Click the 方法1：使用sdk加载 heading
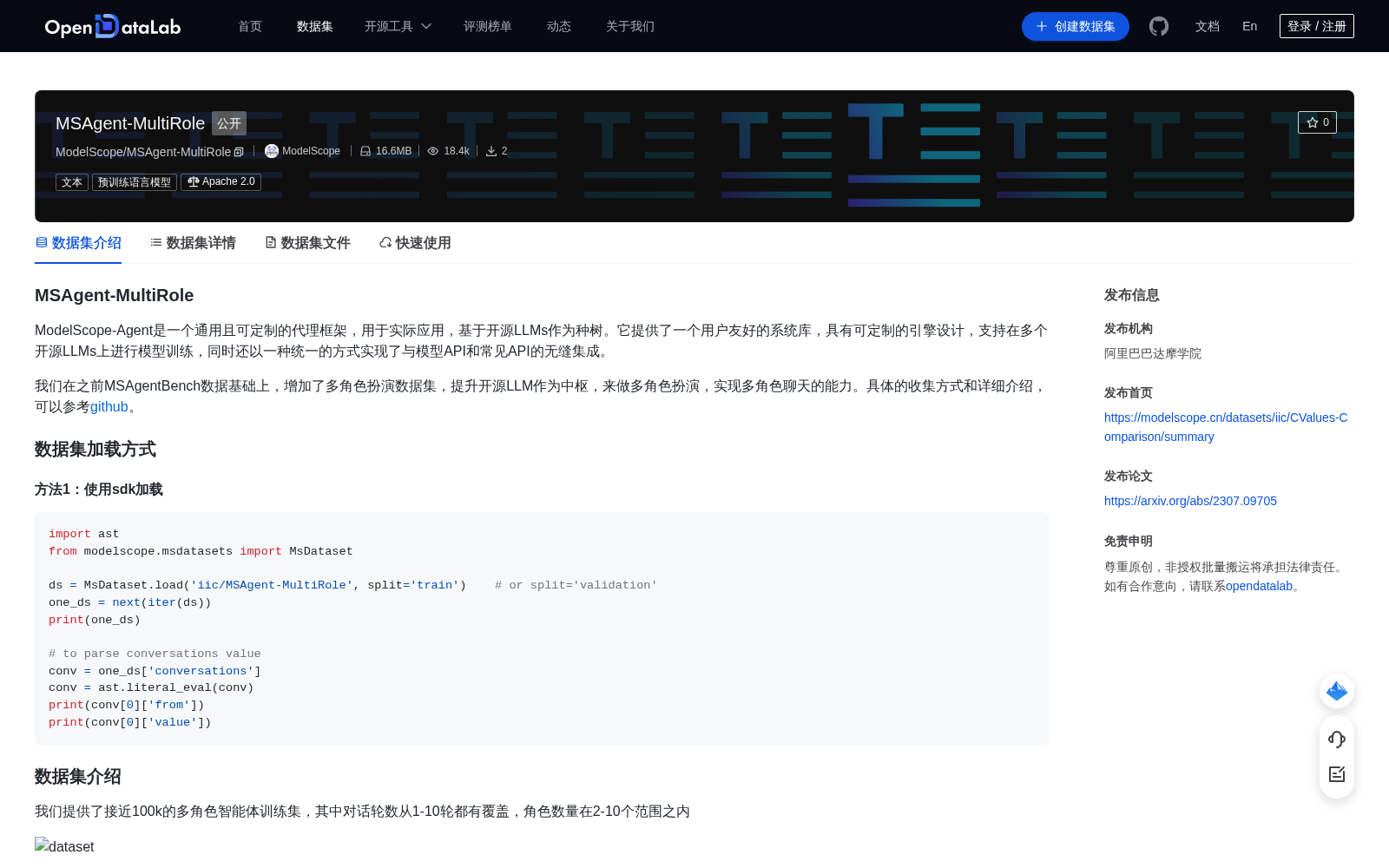The width and height of the screenshot is (1389, 868). (99, 490)
